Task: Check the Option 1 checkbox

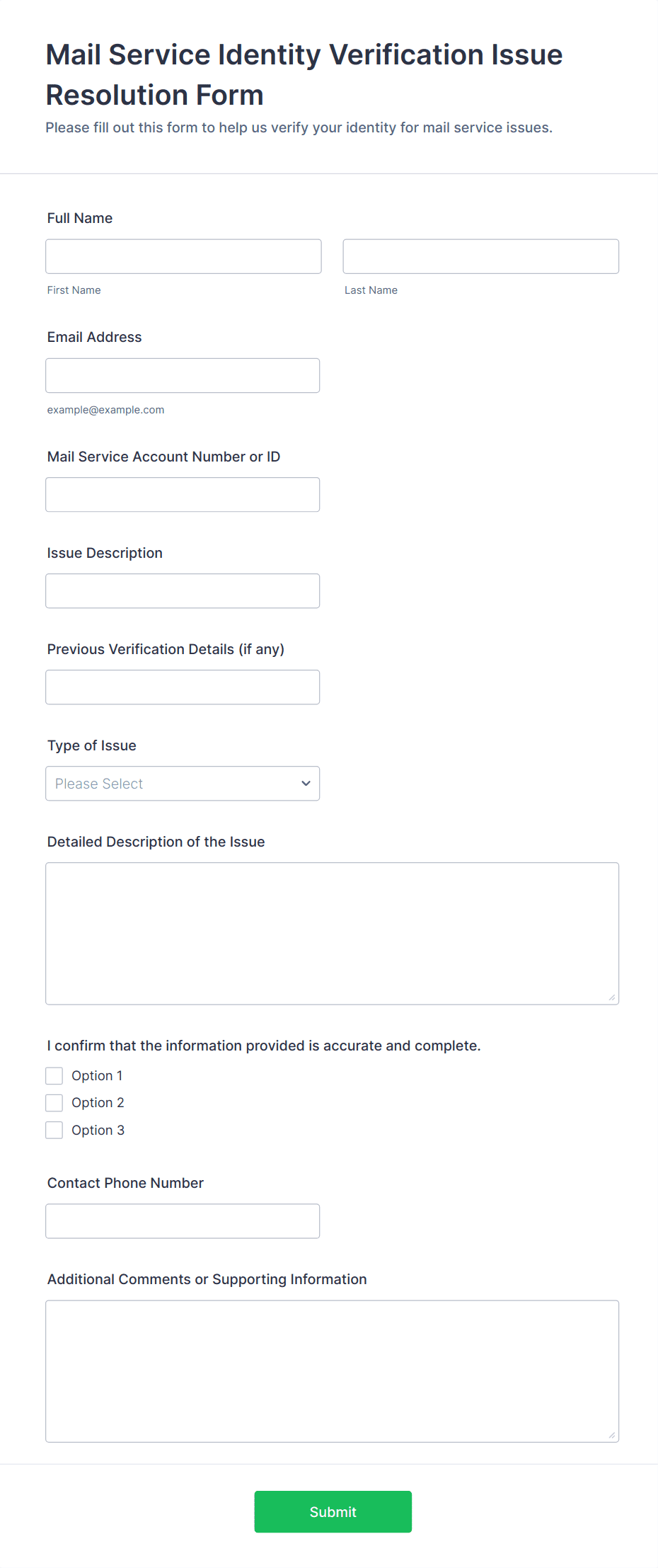Action: click(x=54, y=1075)
